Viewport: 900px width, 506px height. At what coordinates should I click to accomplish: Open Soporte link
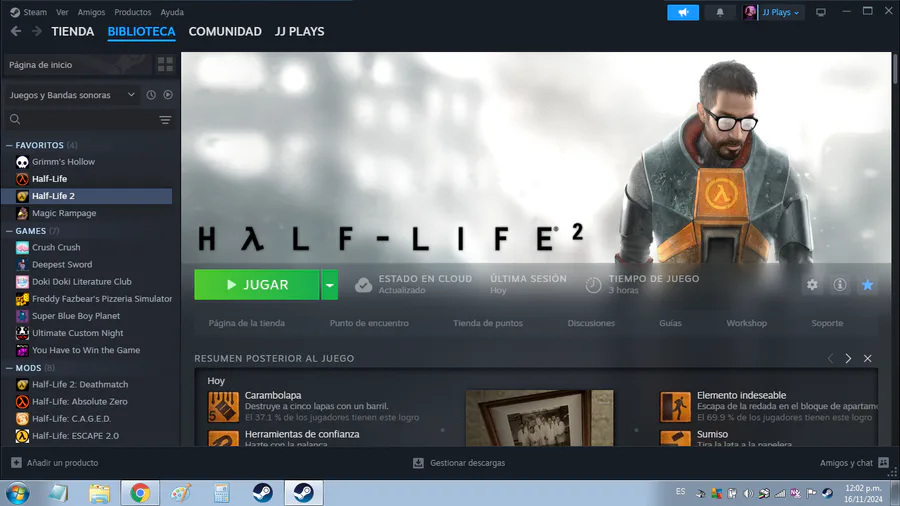coord(827,324)
